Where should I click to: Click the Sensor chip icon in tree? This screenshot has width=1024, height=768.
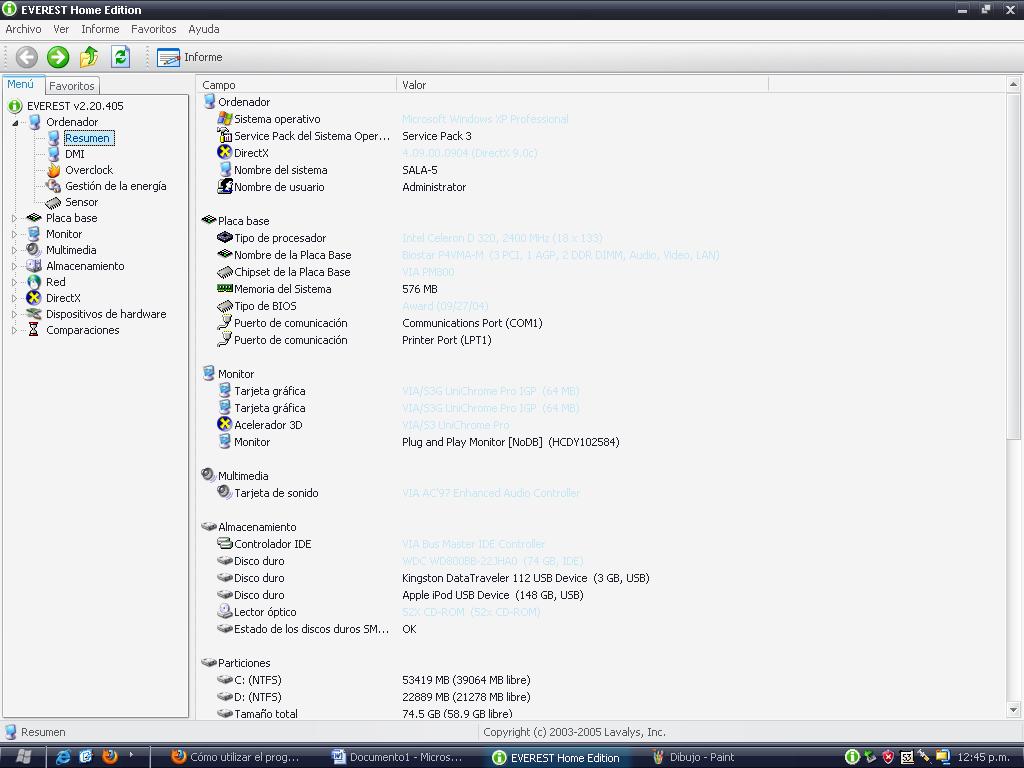[x=54, y=202]
